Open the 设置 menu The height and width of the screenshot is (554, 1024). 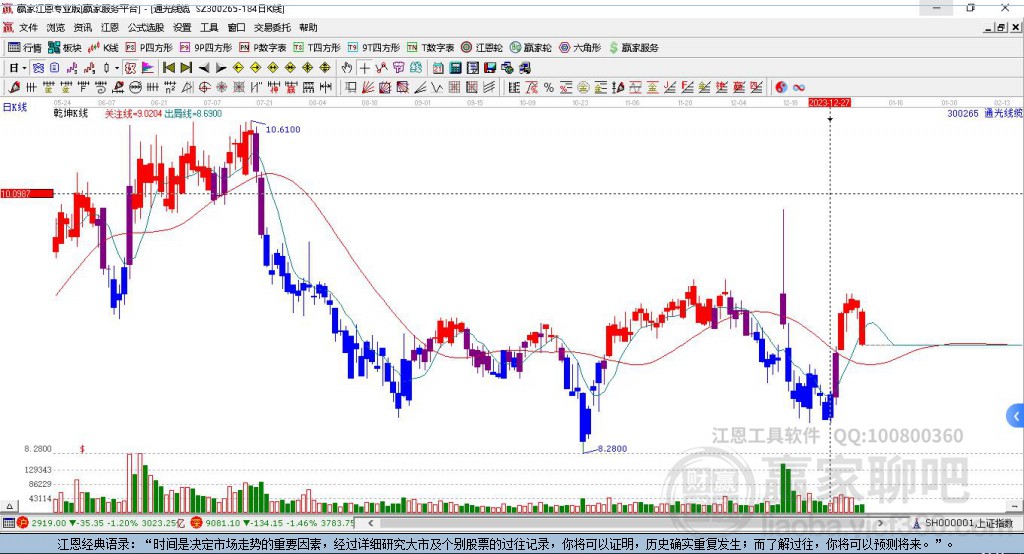(x=182, y=27)
